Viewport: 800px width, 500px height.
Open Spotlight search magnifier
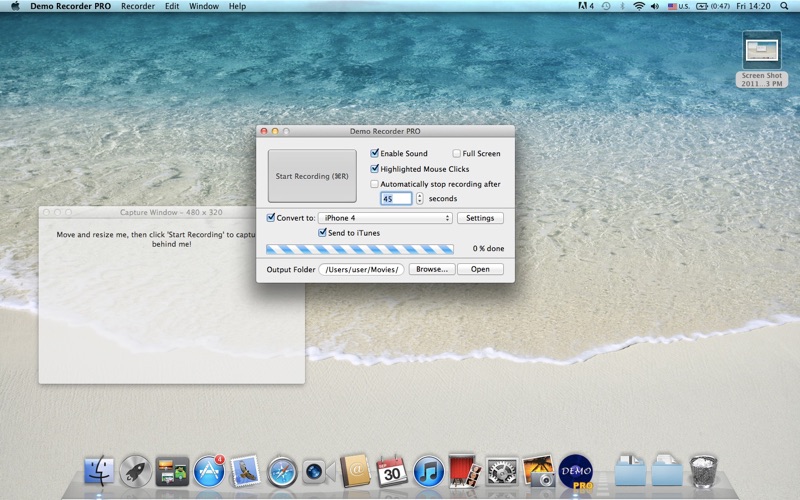(784, 6)
